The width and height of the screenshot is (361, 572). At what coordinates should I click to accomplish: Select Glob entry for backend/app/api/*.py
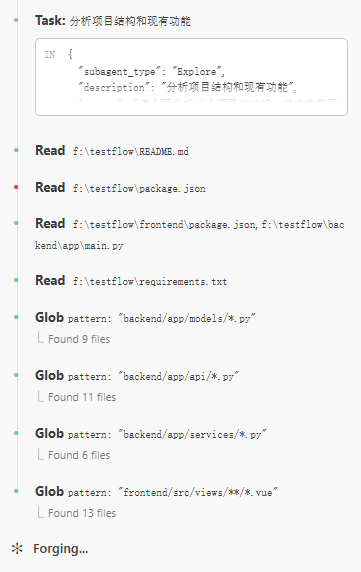(x=137, y=375)
